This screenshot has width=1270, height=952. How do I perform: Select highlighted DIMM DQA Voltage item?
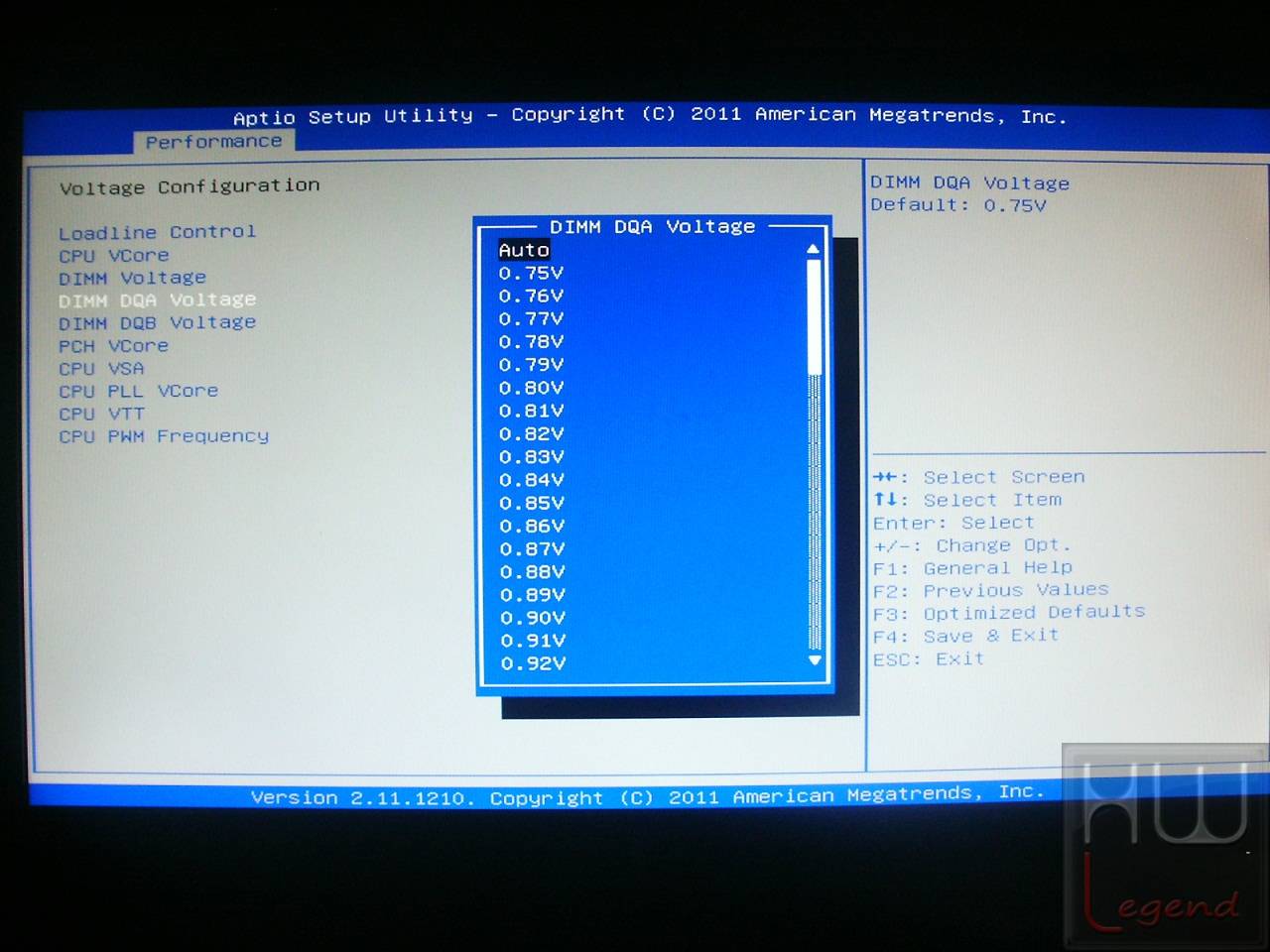[x=157, y=299]
